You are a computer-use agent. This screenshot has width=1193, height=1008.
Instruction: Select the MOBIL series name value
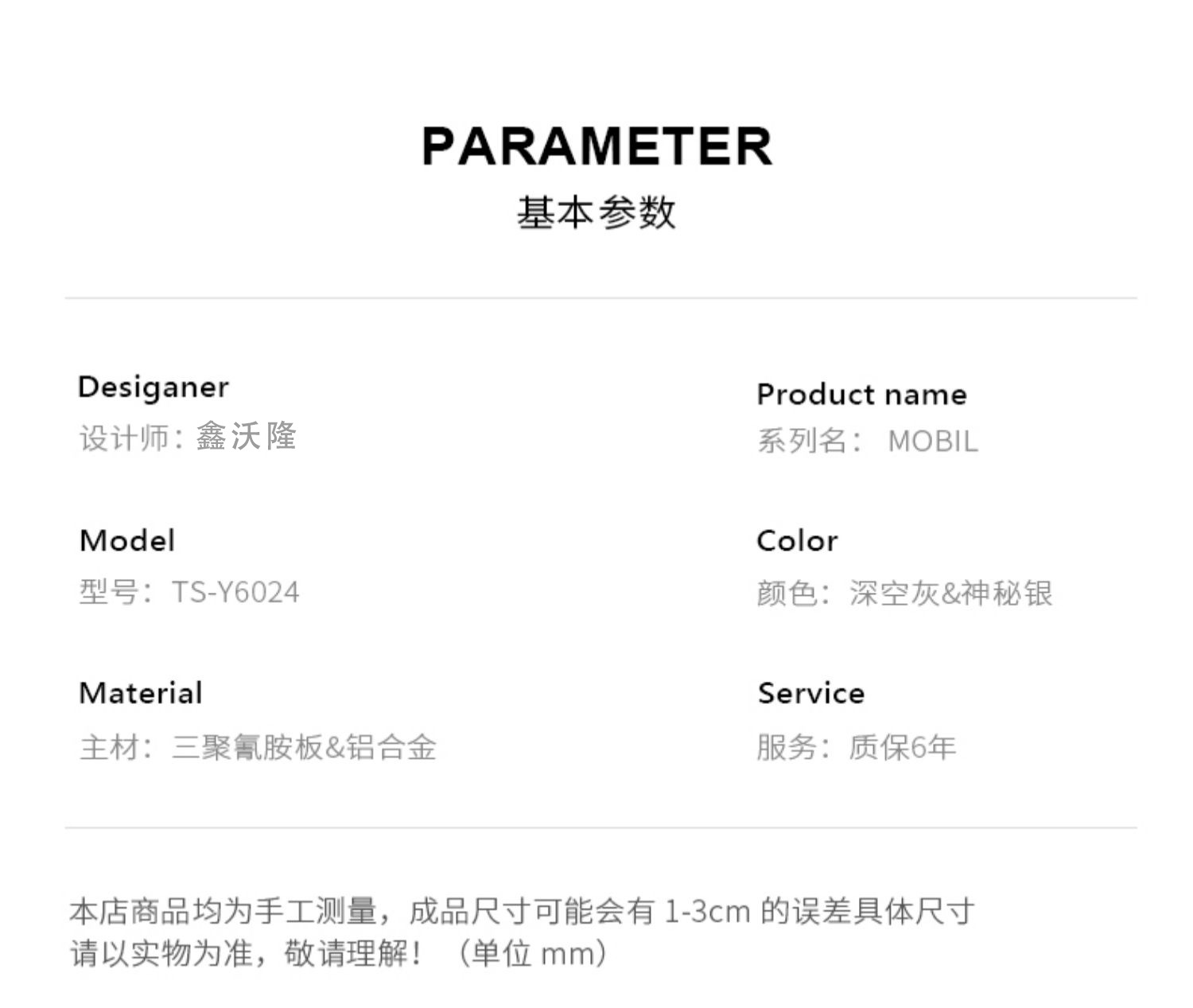pos(933,442)
